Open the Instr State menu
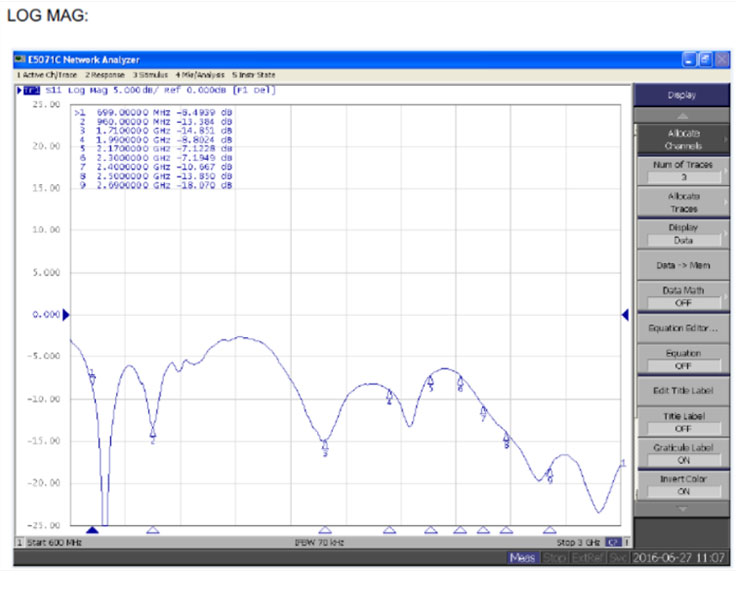Viewport: 750px width, 589px height. (254, 75)
